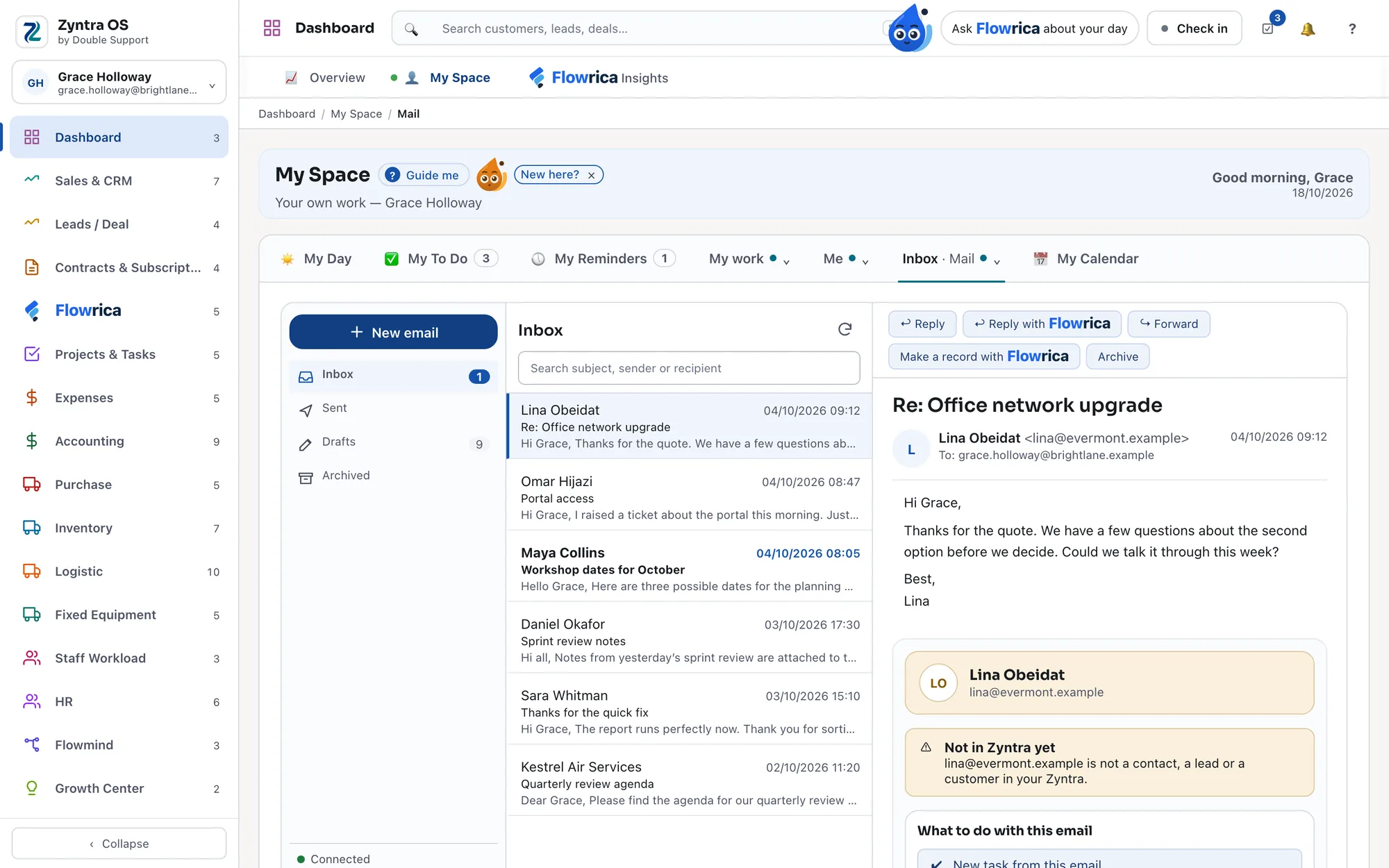Click the Guide me button

424,175
